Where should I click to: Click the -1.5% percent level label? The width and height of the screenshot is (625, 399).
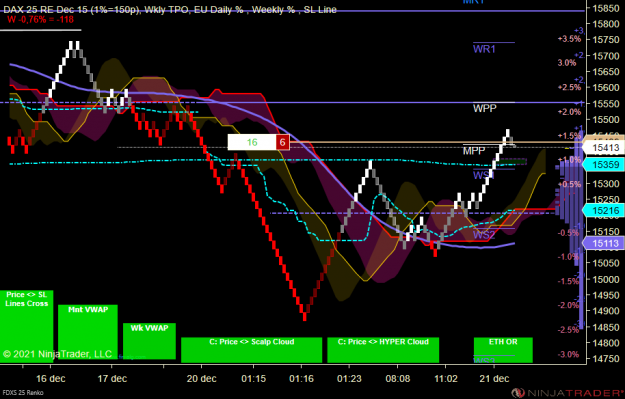(x=568, y=281)
